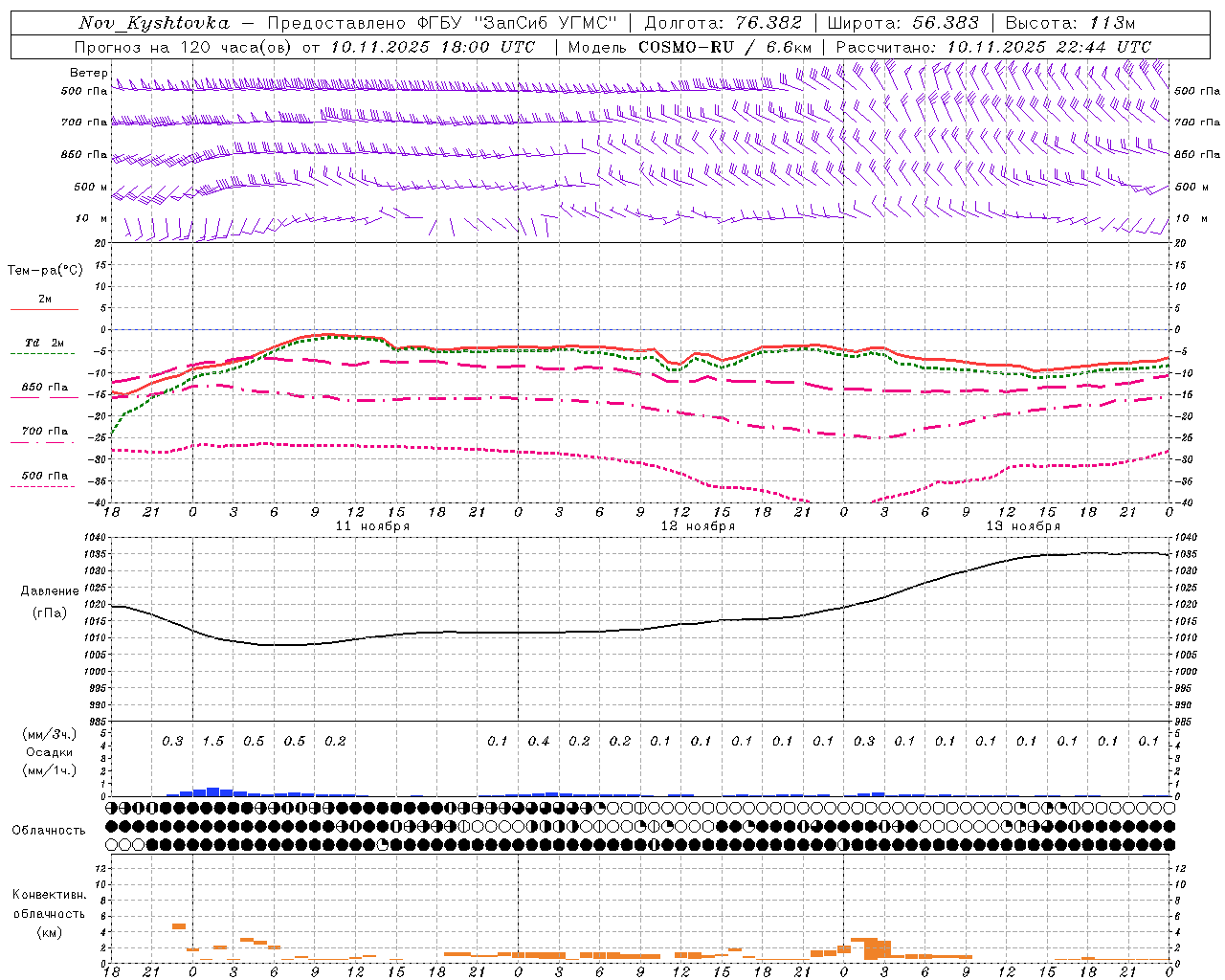Click the '(км)' unit under convective cloudiness
The height and width of the screenshot is (980, 1225).
[x=49, y=932]
